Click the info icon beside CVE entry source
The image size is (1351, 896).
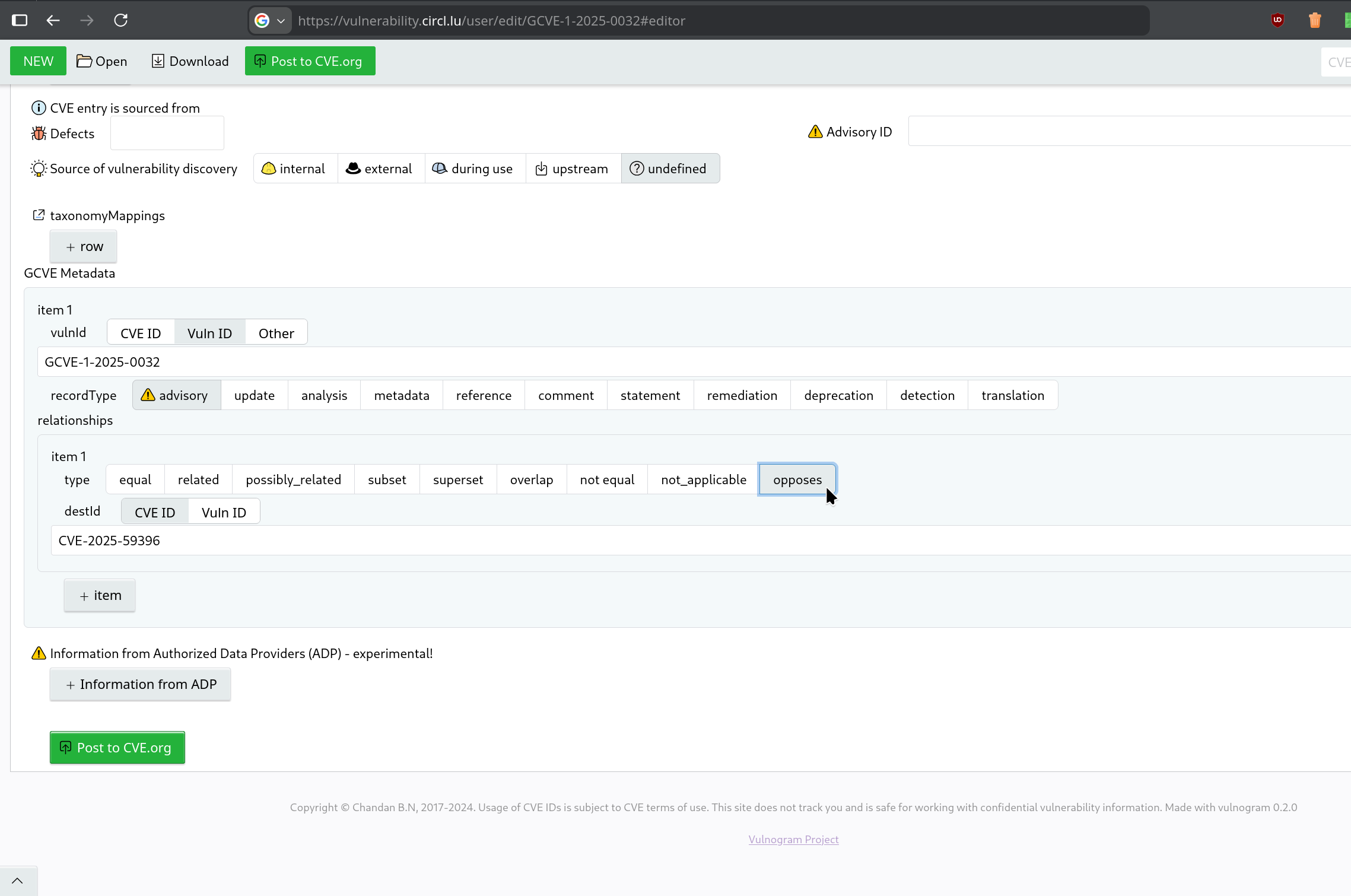[x=39, y=108]
